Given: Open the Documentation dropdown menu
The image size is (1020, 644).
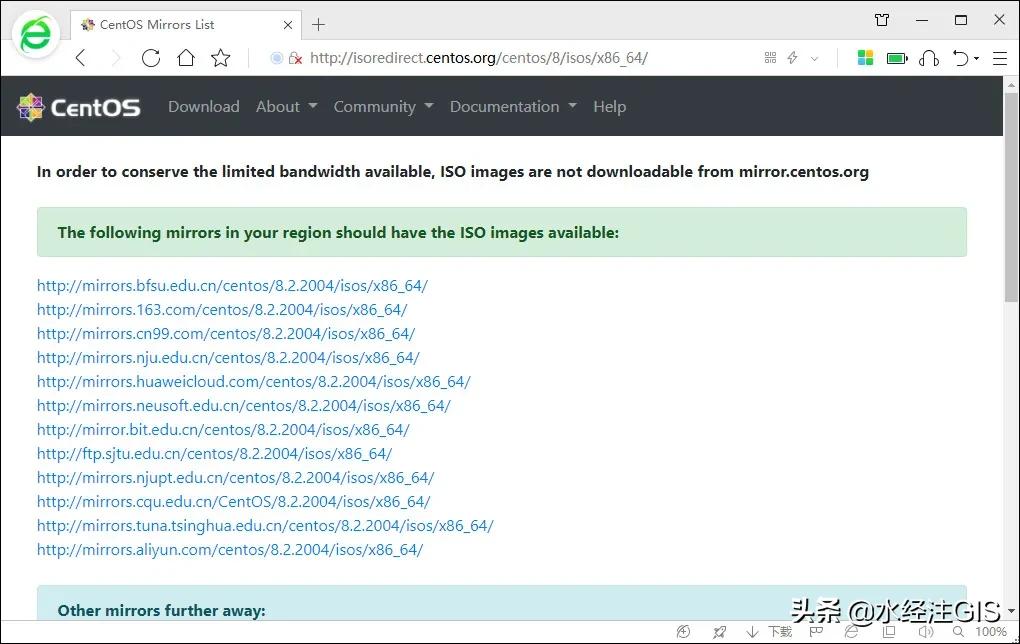Looking at the screenshot, I should (x=505, y=106).
